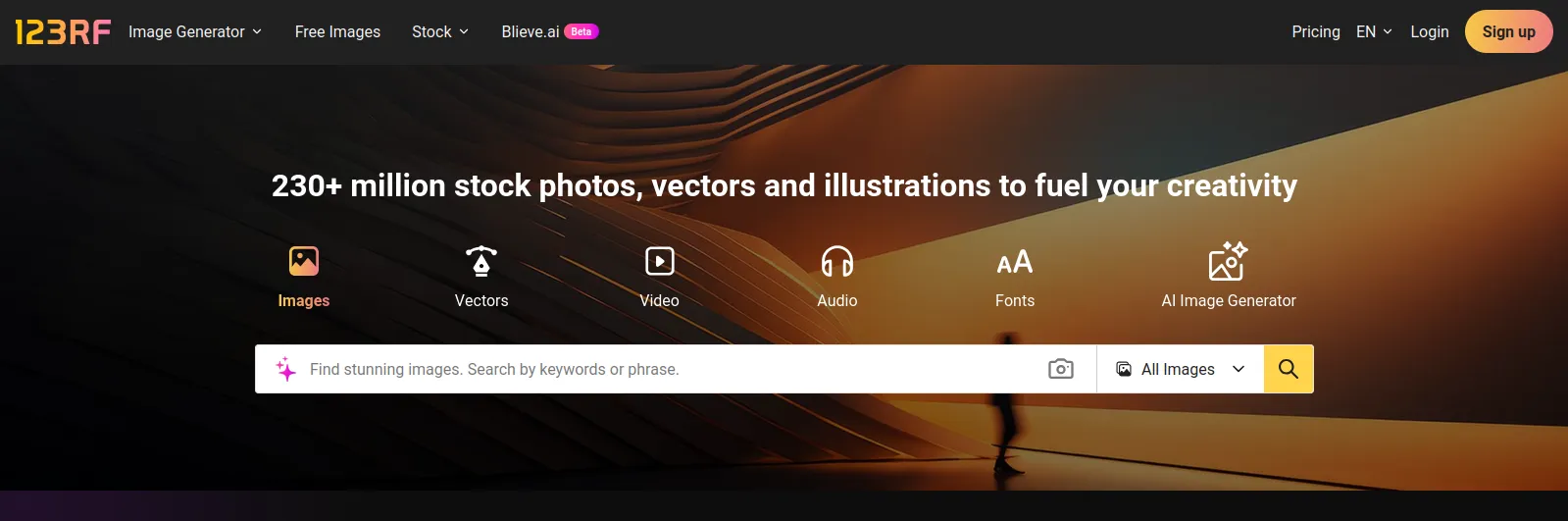
Task: Select the Vectors pen icon
Action: pos(481,261)
